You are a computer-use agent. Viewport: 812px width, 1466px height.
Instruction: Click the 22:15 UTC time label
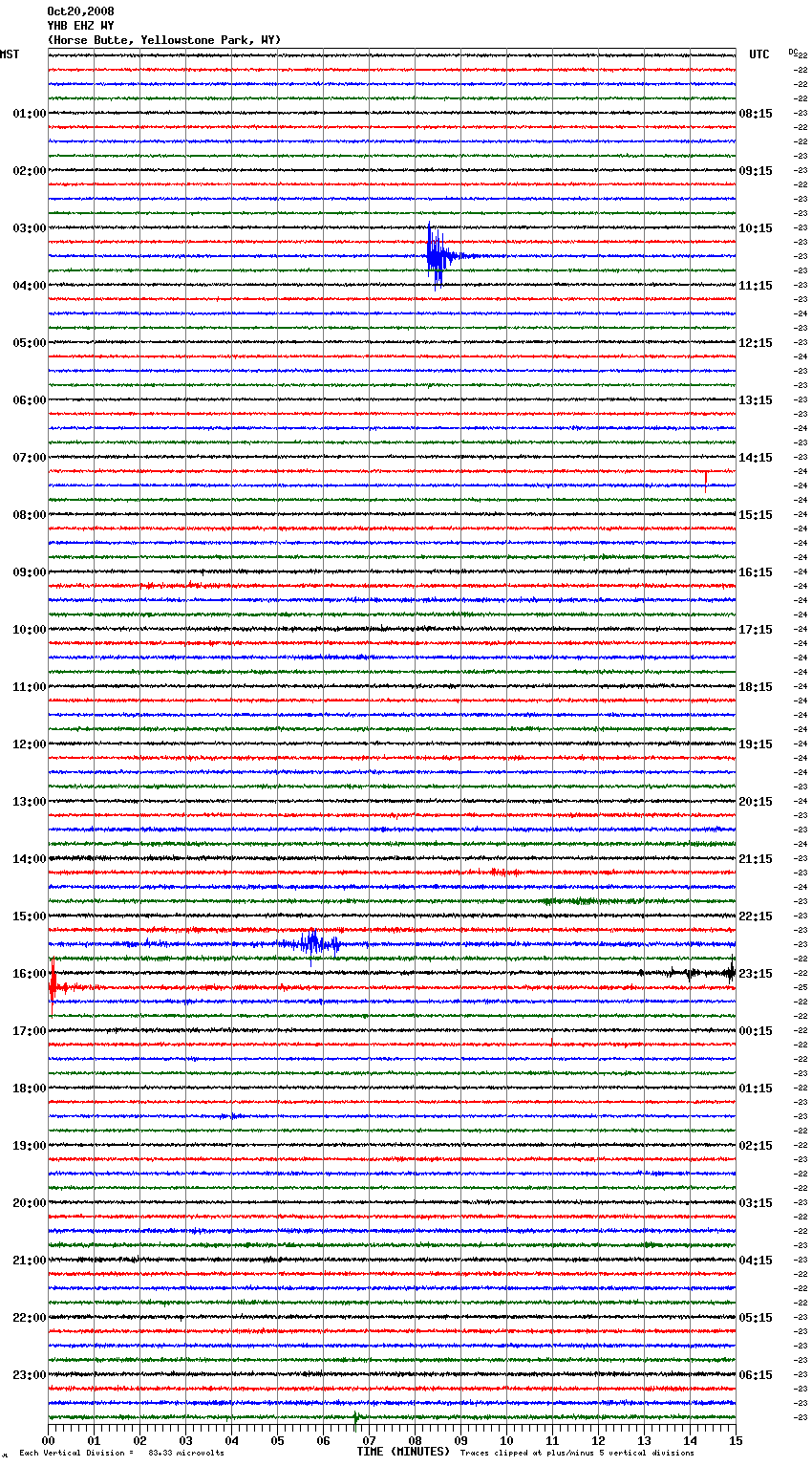click(x=756, y=916)
